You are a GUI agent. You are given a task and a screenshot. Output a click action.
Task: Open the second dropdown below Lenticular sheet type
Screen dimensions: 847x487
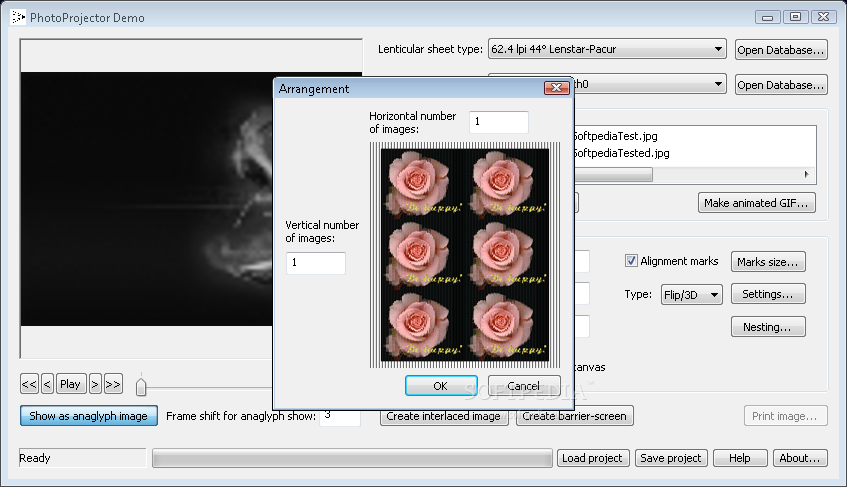649,84
